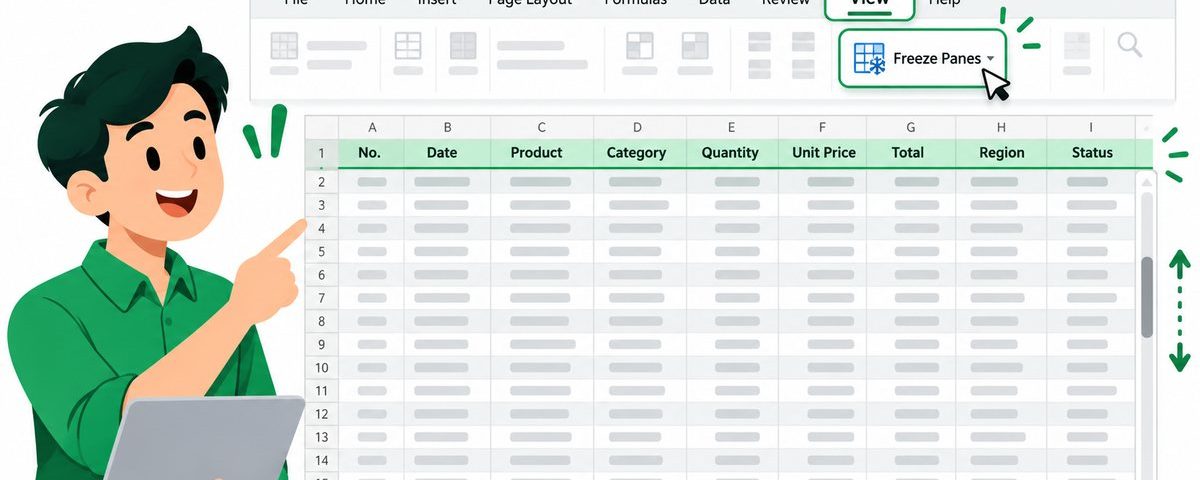This screenshot has height=480, width=1200.
Task: Select row 12 by its row number
Action: point(322,414)
